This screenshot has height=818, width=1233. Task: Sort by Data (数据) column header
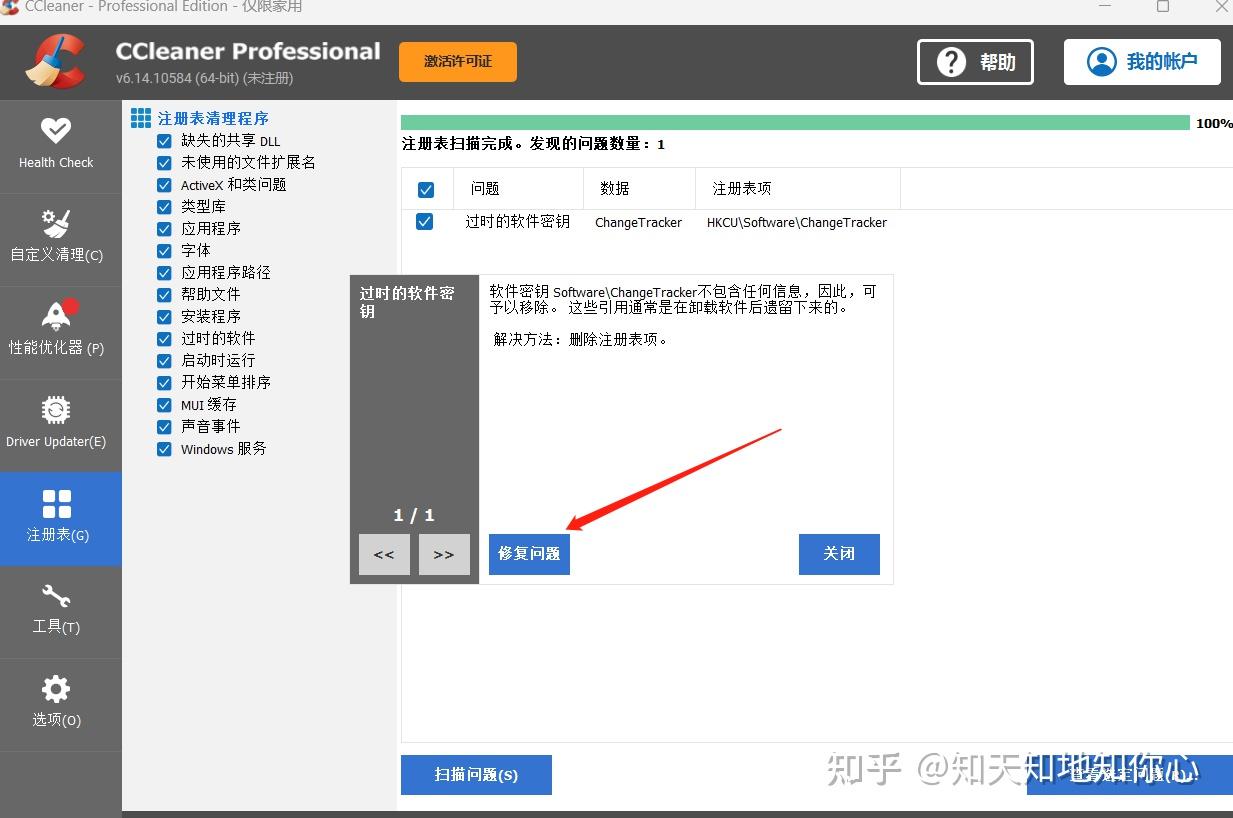coord(639,188)
